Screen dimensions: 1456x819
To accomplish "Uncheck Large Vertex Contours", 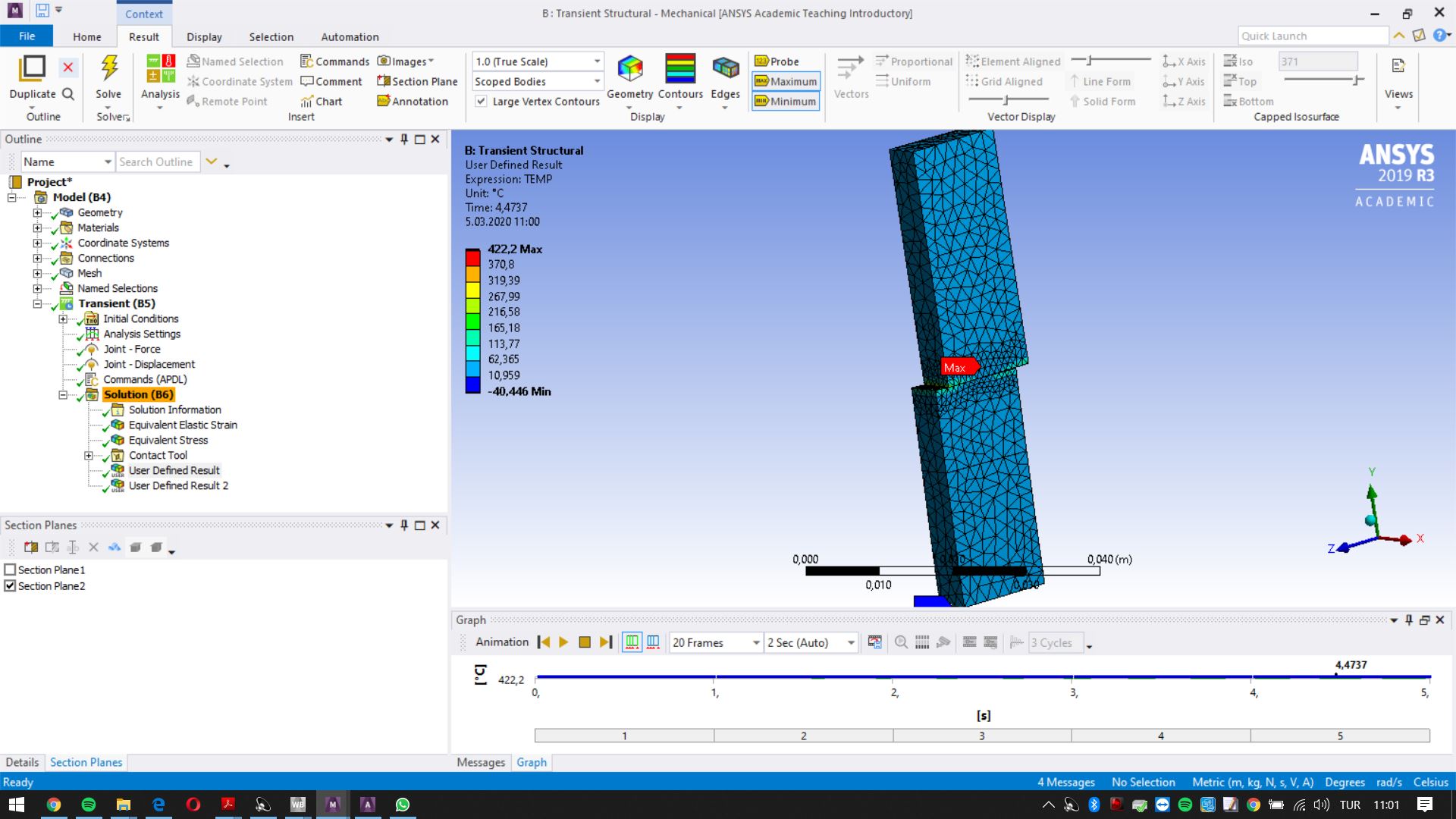I will pyautogui.click(x=482, y=101).
